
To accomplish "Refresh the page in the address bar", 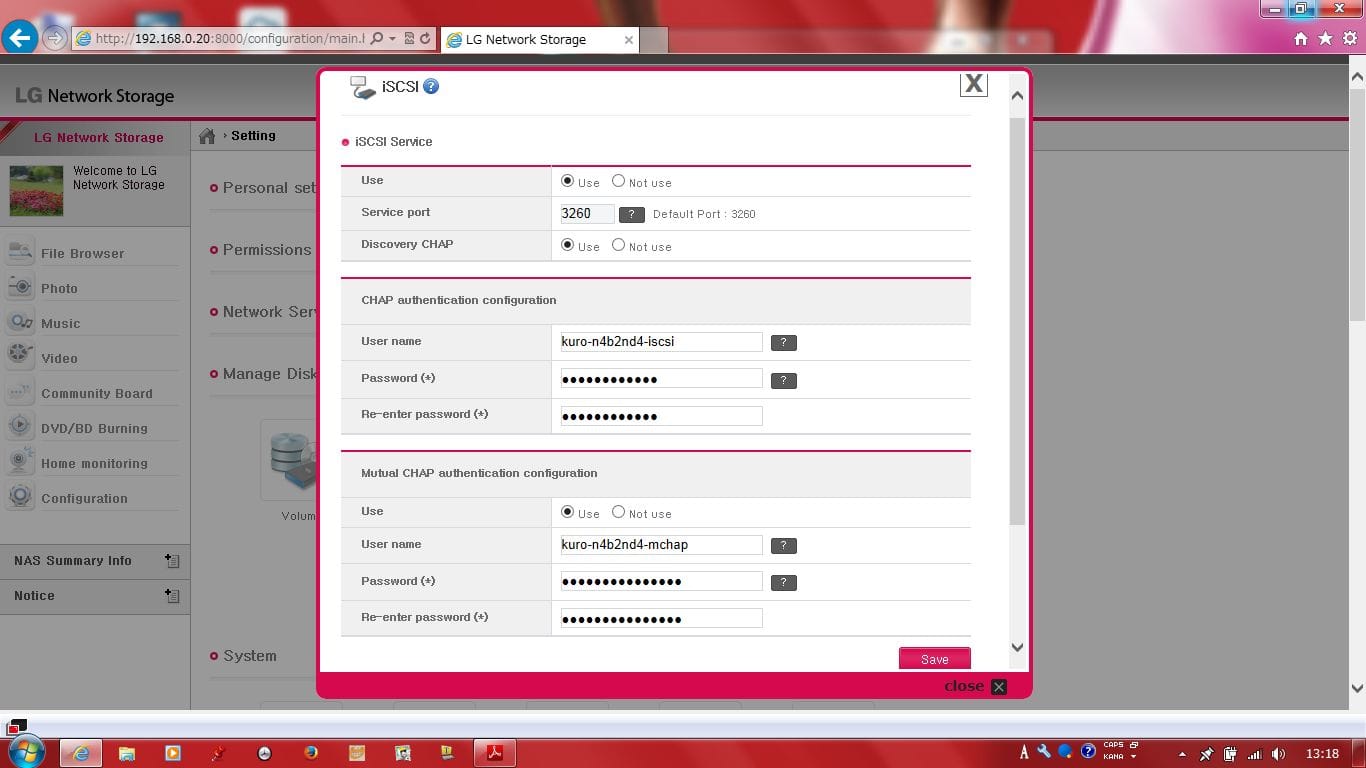I will click(x=425, y=39).
